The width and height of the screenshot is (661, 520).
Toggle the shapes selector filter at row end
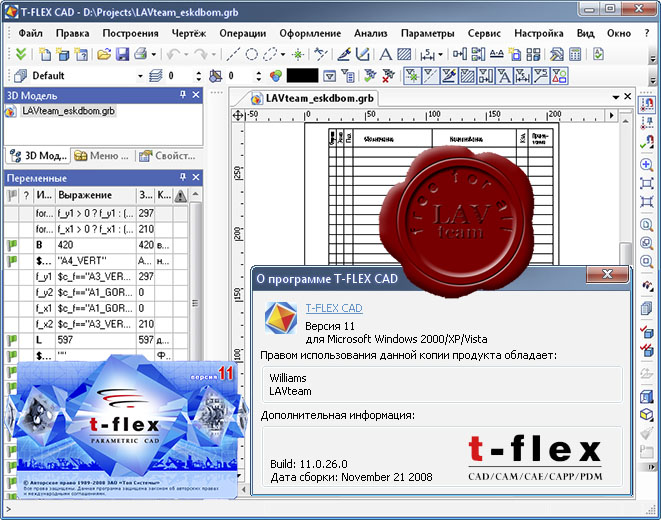pyautogui.click(x=559, y=76)
